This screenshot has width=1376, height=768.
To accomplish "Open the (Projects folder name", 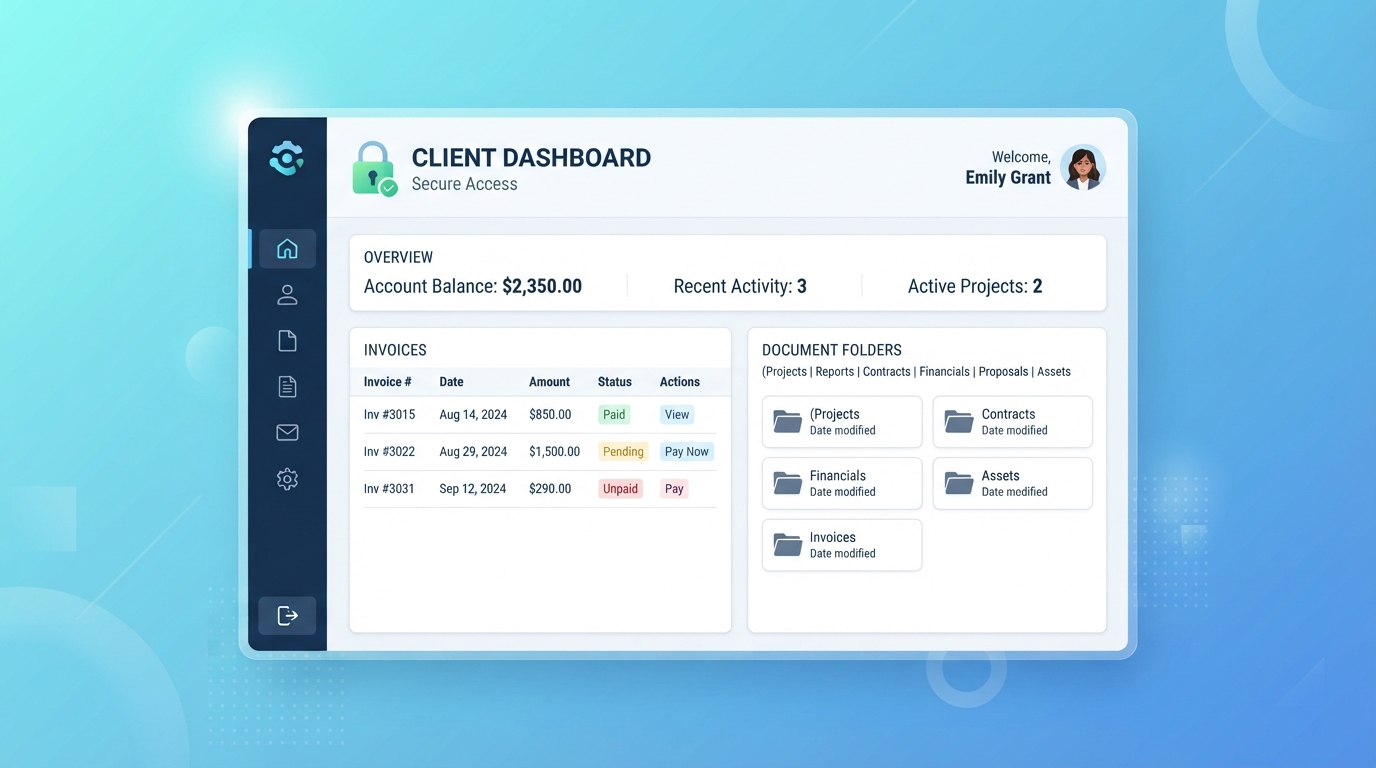I will pos(834,414).
